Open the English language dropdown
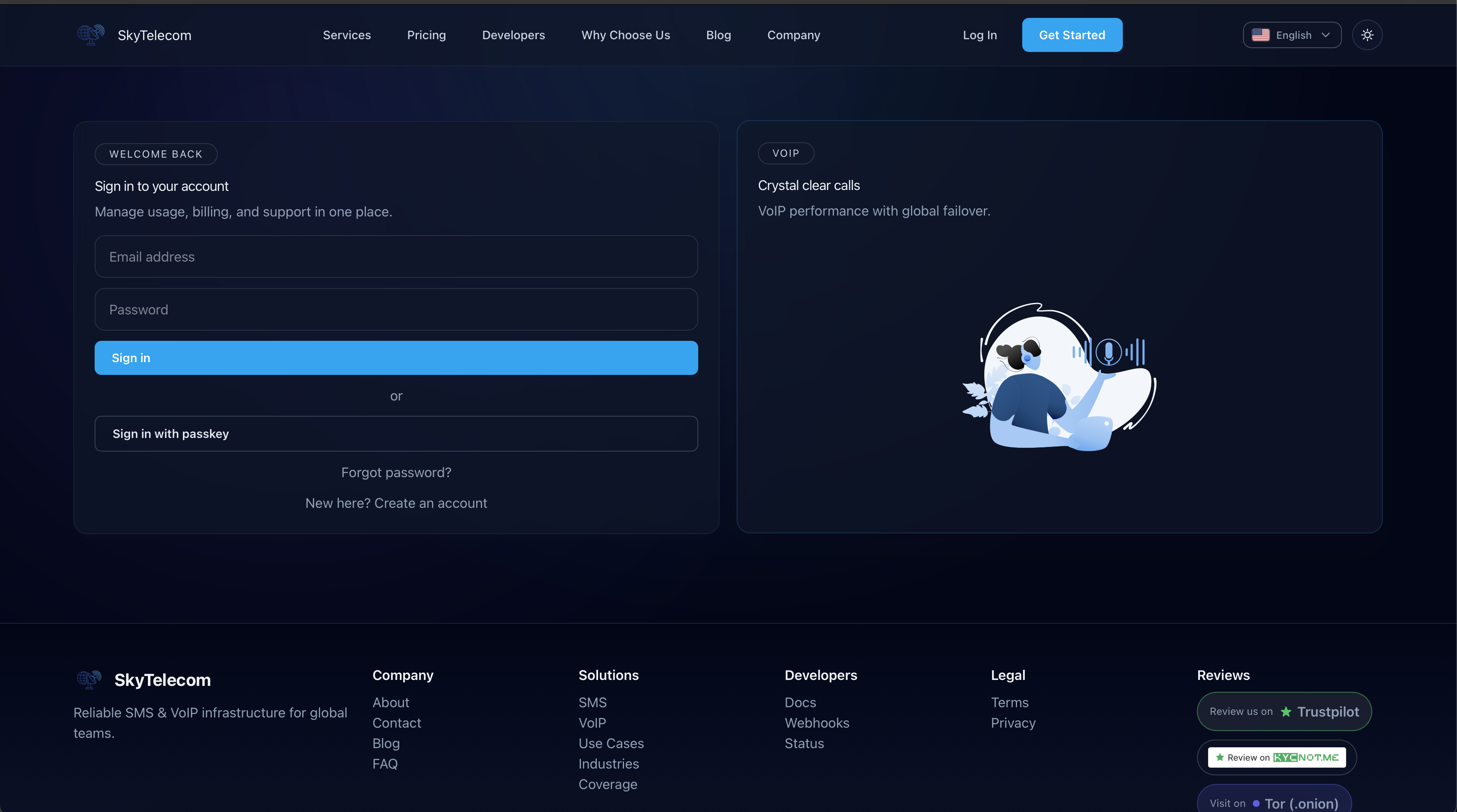Viewport: 1457px width, 812px height. [1291, 35]
